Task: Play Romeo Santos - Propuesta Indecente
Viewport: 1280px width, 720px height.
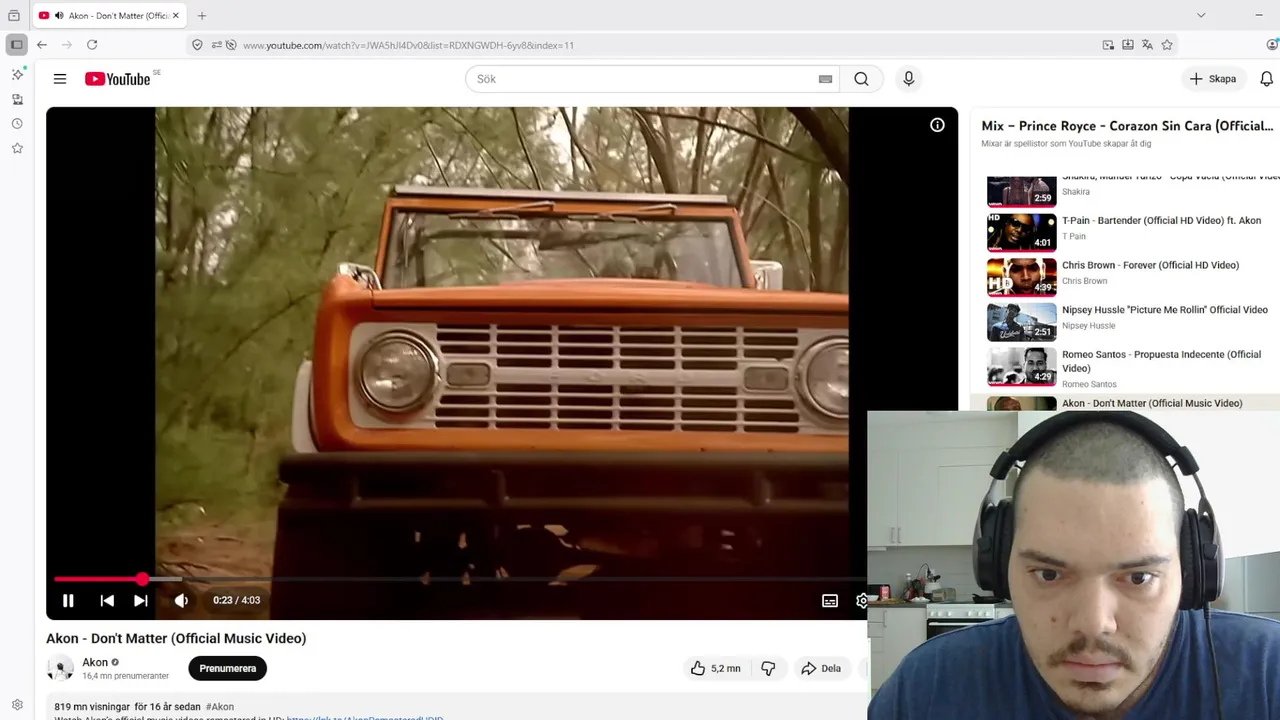Action: tap(1161, 361)
